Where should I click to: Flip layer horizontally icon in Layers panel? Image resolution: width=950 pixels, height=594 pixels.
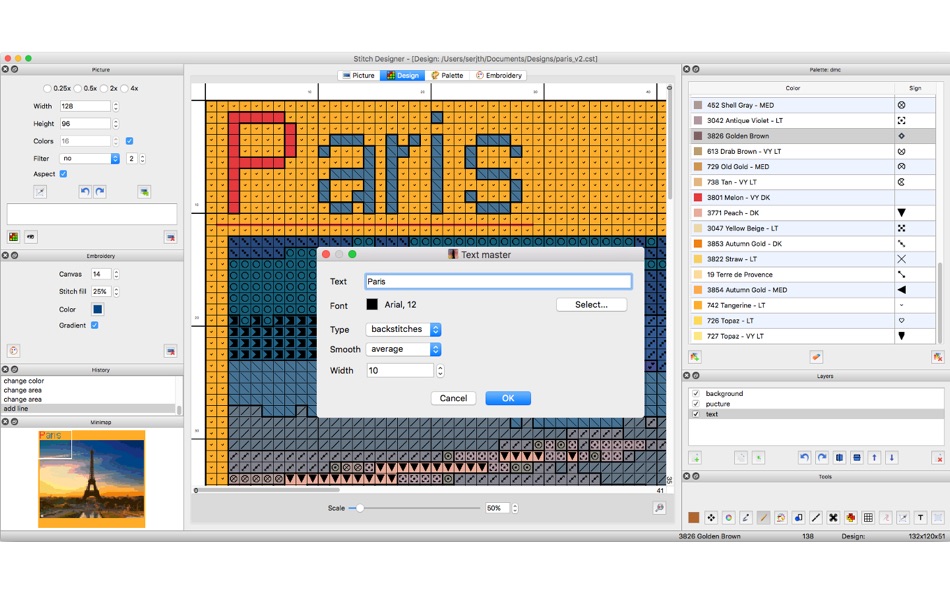(x=839, y=458)
